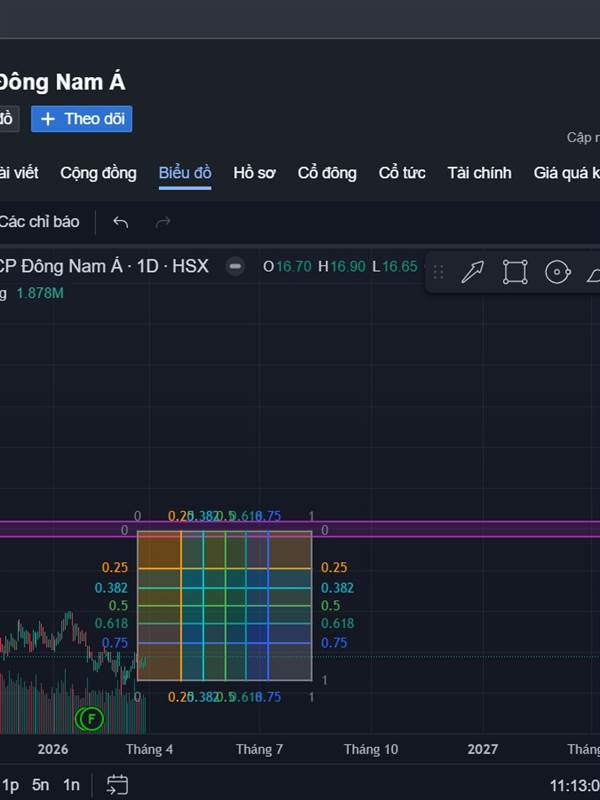This screenshot has height=800, width=600.
Task: Select the 5n time range
Action: point(40,785)
